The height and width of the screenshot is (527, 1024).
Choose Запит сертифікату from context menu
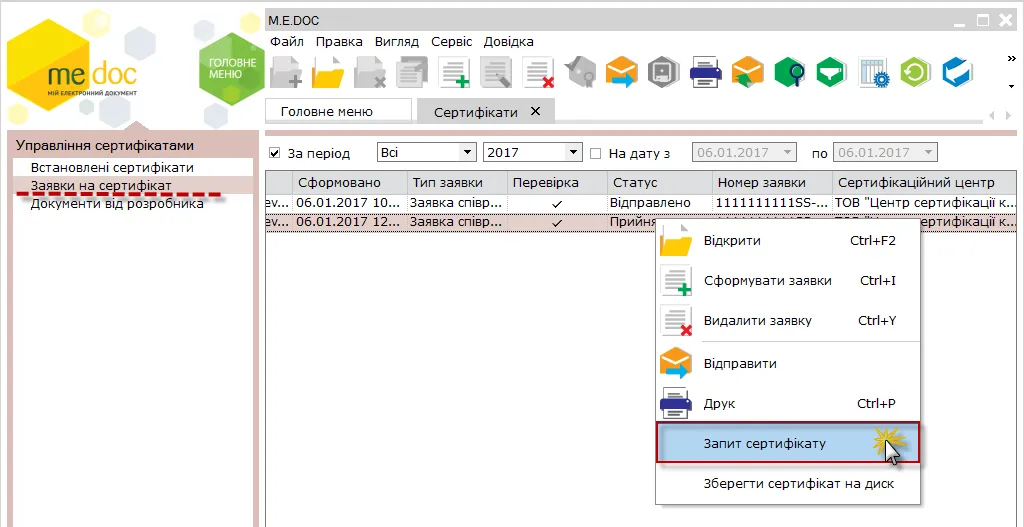pyautogui.click(x=788, y=443)
